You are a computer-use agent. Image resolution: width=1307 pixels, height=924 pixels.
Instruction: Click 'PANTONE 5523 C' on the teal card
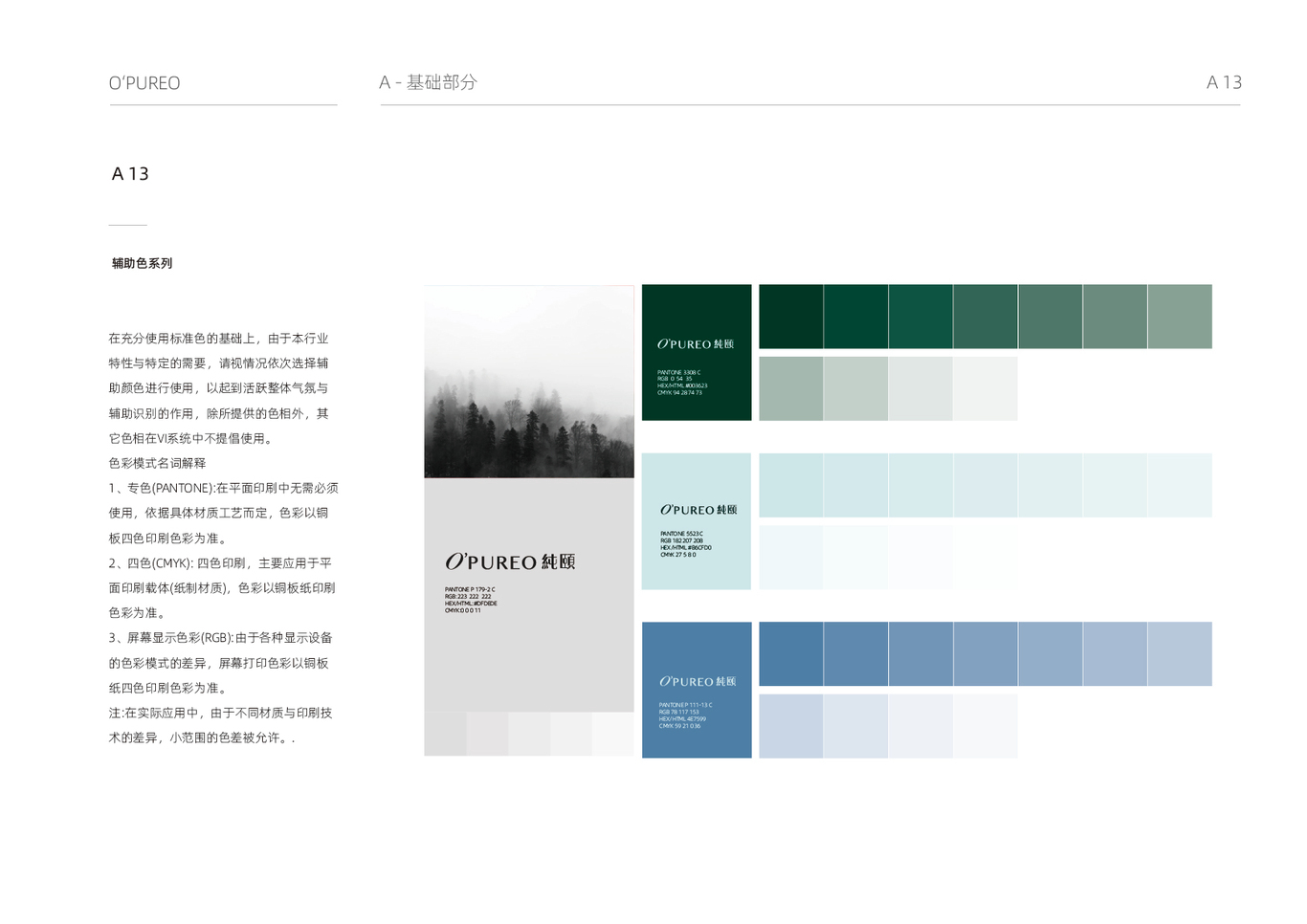click(681, 534)
